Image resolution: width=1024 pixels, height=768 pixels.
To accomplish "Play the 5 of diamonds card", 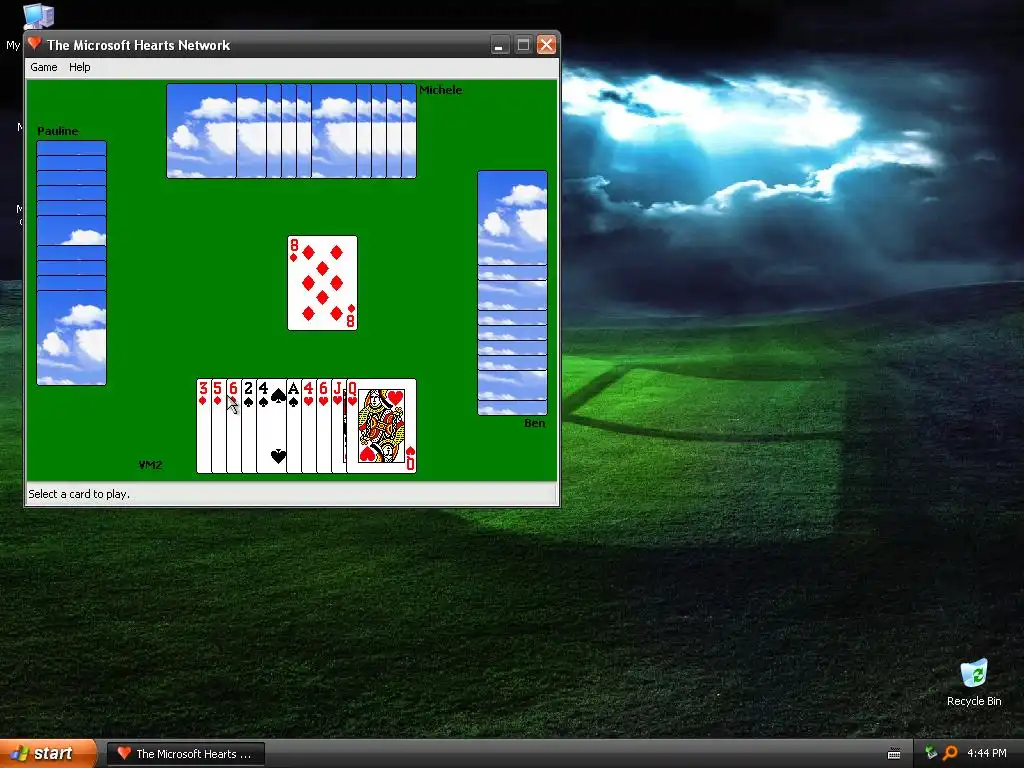I will [219, 426].
